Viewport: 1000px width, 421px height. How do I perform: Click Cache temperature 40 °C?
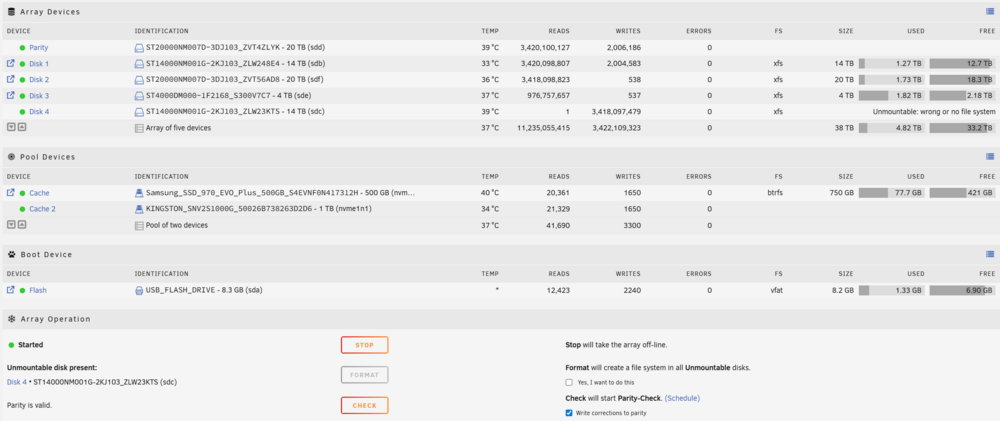(490, 193)
